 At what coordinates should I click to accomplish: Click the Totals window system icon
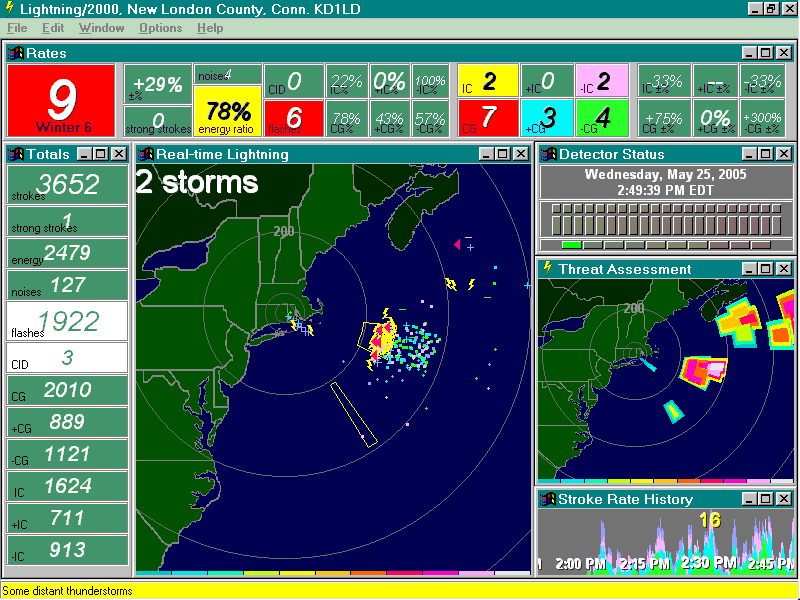[16, 154]
